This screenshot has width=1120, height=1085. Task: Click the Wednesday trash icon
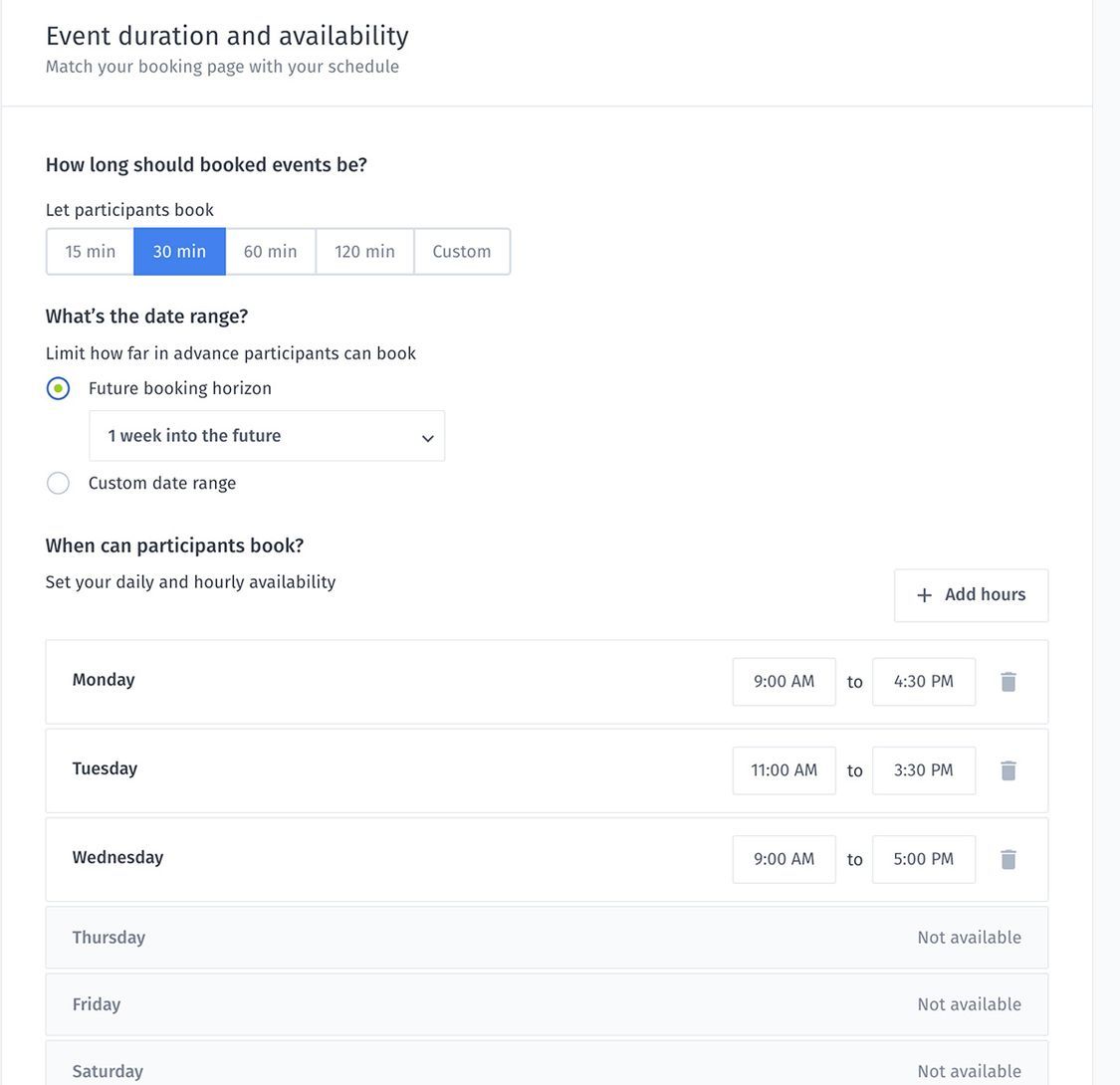(1008, 859)
